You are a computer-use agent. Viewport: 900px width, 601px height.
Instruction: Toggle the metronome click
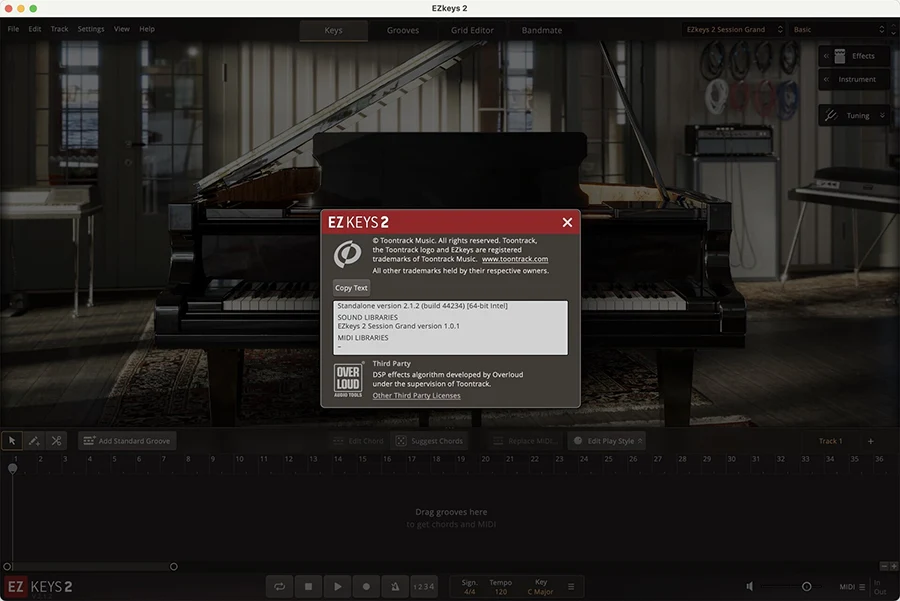coord(395,587)
